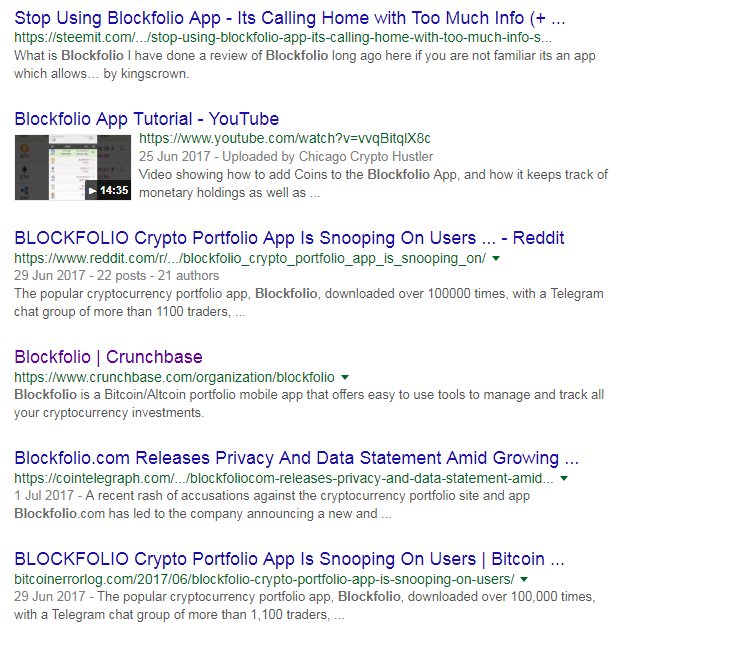Screen dimensions: 747x645
Task: Click the cointelegraph.com green URL text
Action: coord(284,478)
